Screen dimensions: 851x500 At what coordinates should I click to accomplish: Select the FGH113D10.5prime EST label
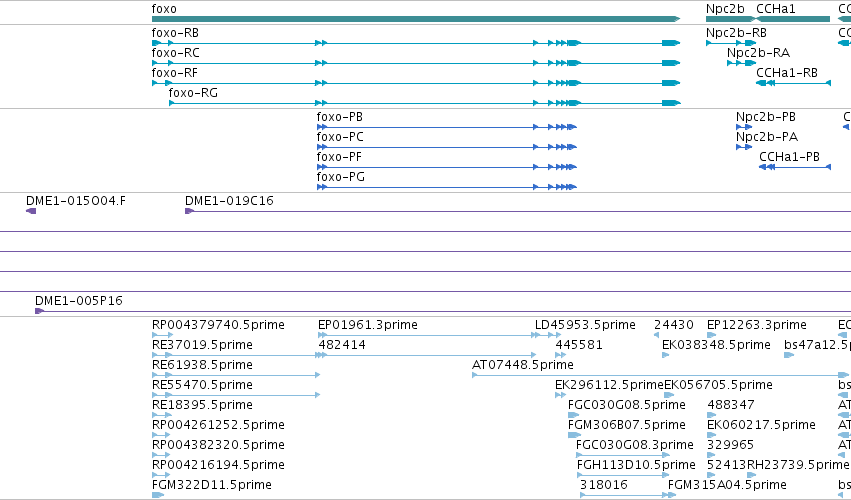click(636, 465)
